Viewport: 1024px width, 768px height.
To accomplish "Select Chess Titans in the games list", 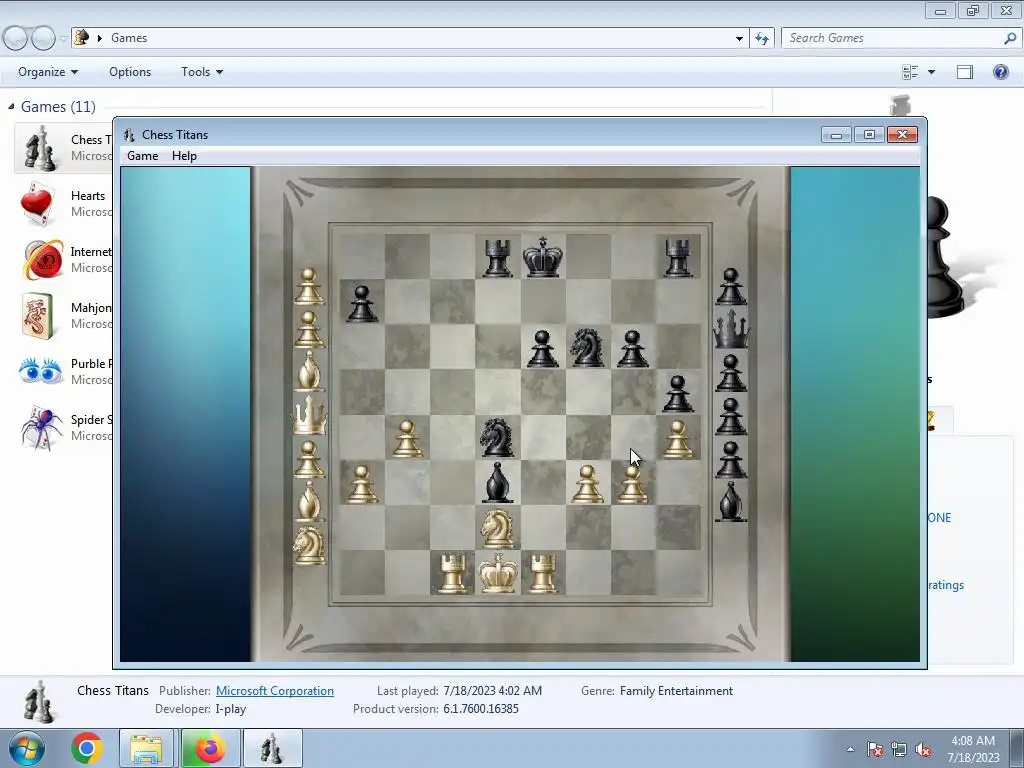I will 63,148.
